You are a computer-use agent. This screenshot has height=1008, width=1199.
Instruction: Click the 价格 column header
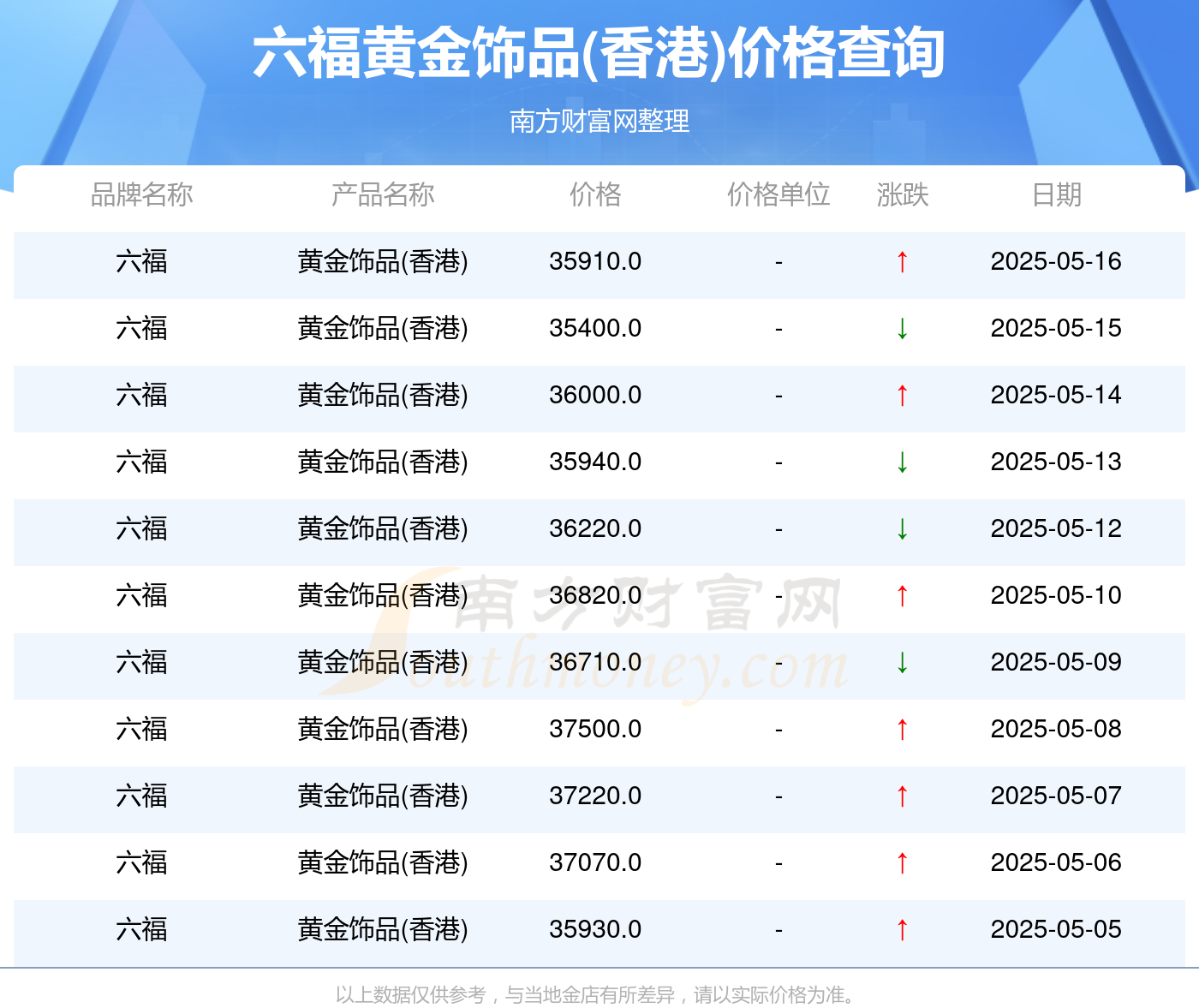595,194
